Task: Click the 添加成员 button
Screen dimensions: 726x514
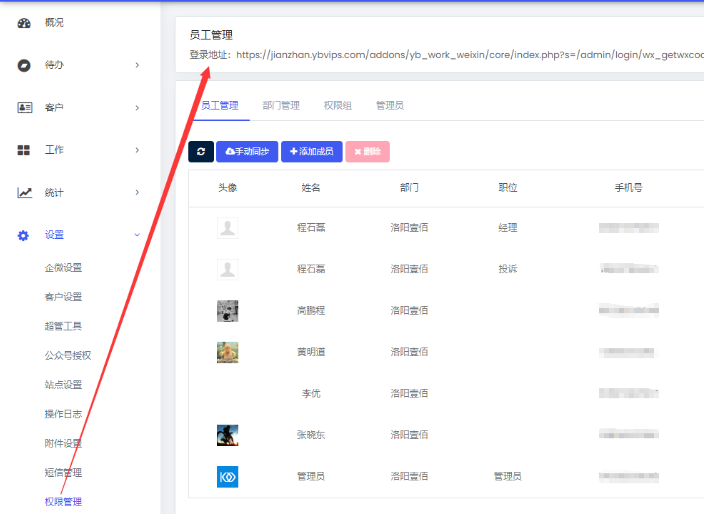Action: pos(311,152)
